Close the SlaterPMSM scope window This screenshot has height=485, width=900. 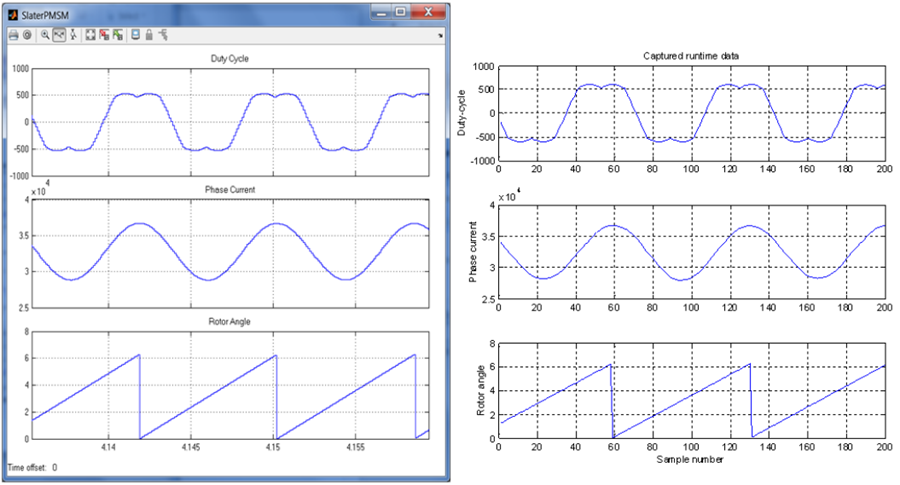click(x=428, y=13)
